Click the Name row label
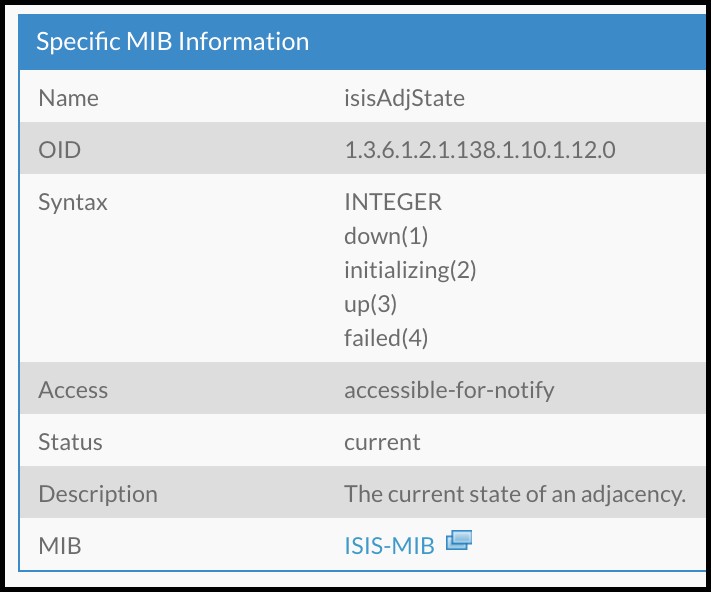 click(68, 98)
